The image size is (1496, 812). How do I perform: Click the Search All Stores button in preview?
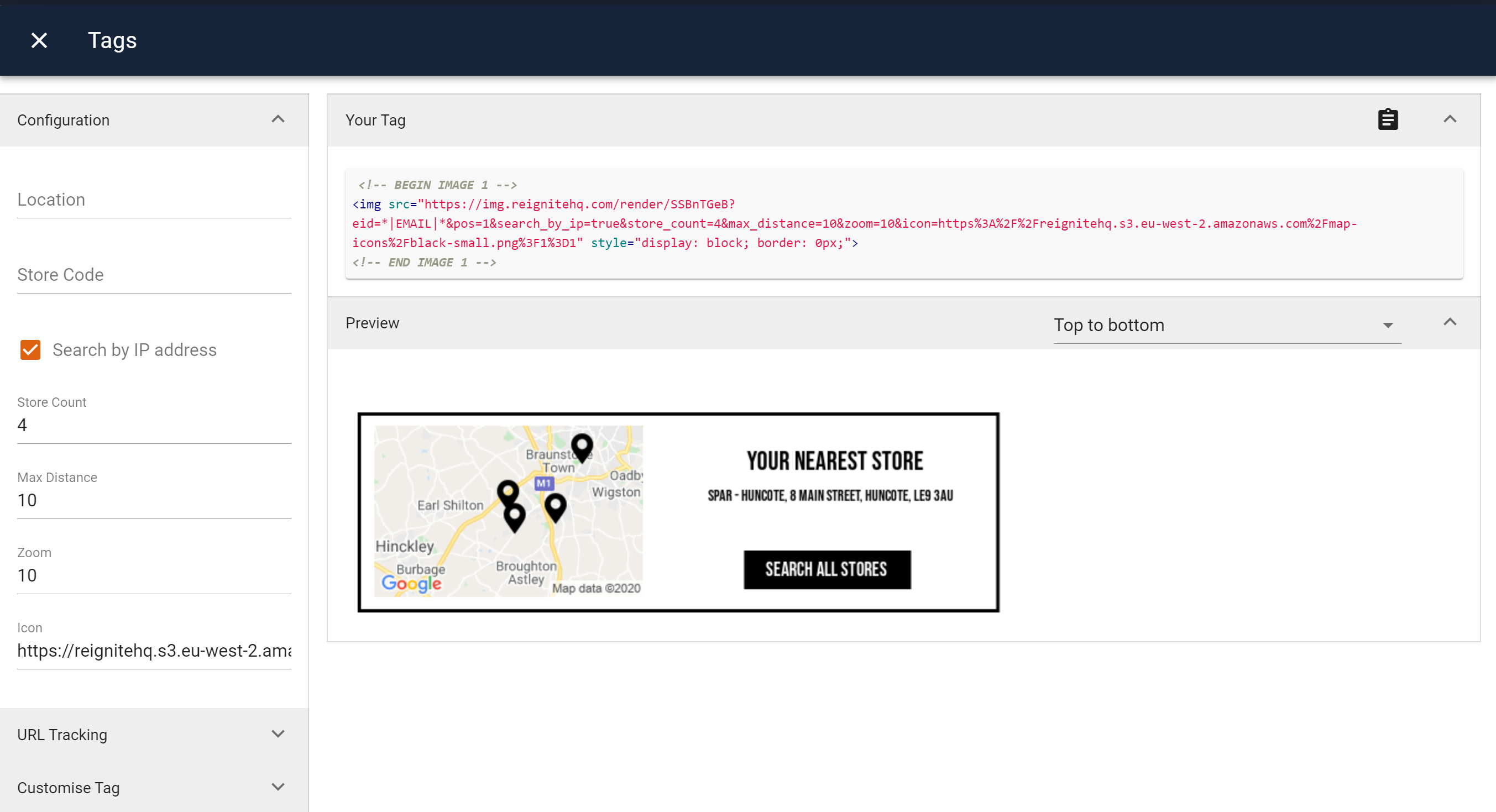tap(827, 569)
